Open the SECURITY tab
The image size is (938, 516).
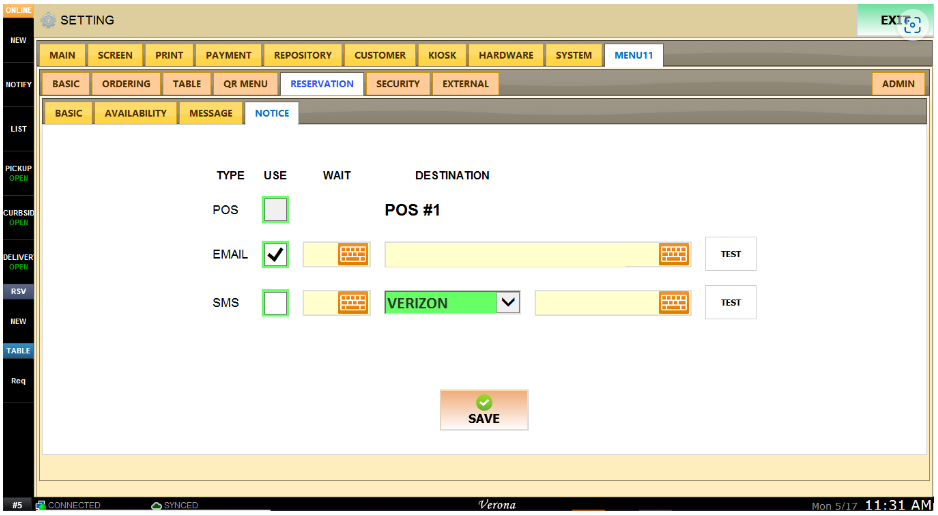pyautogui.click(x=398, y=84)
